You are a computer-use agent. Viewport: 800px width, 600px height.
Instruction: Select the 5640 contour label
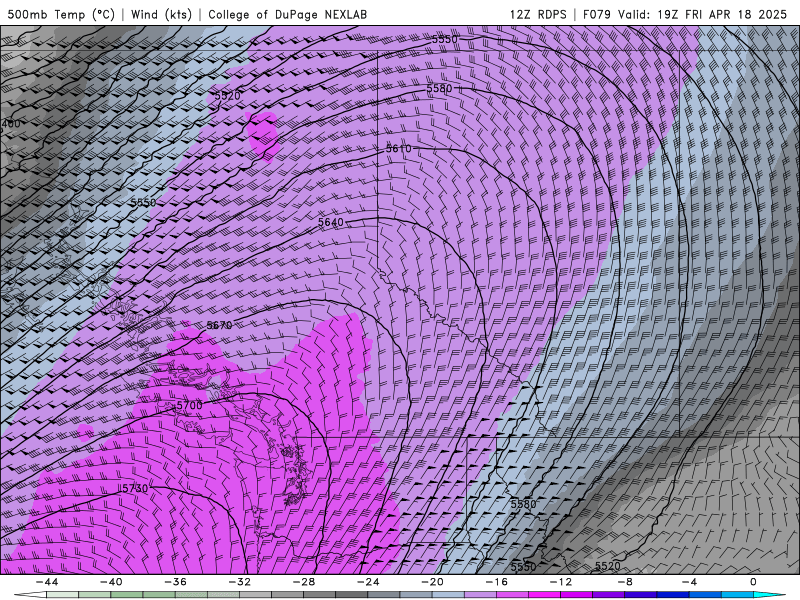pos(331,222)
